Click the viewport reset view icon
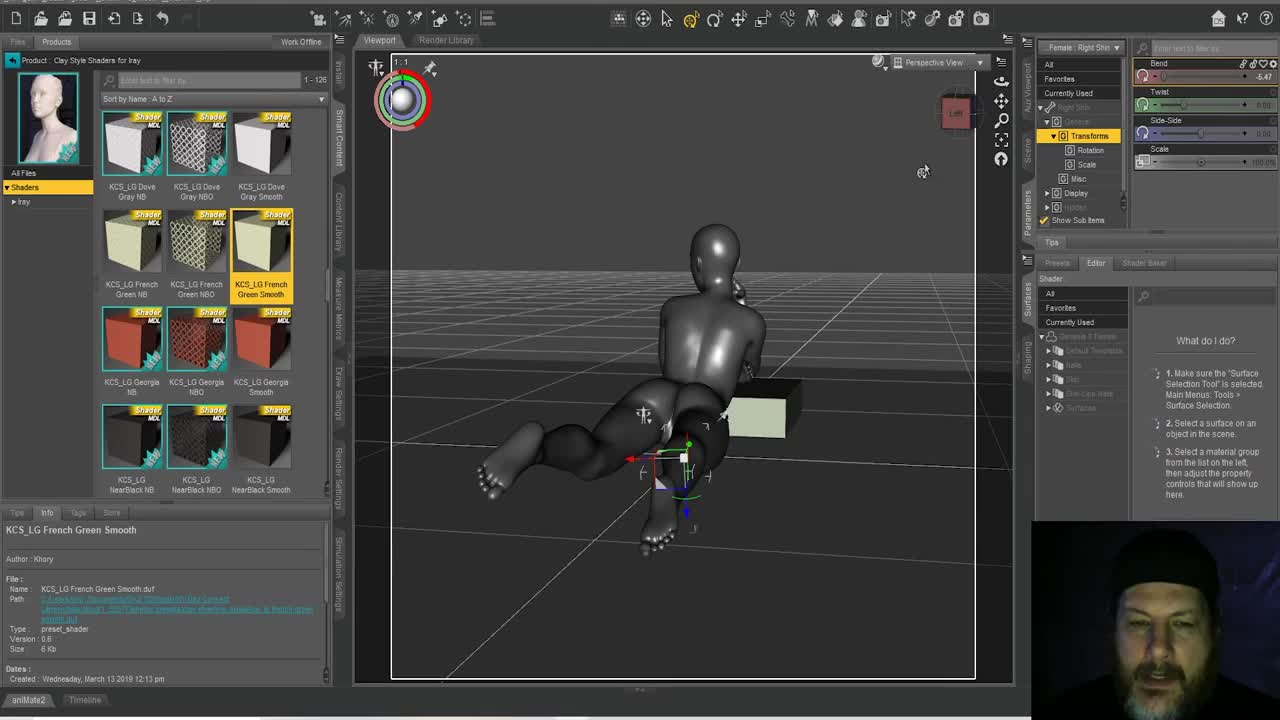Image resolution: width=1280 pixels, height=720 pixels. [1001, 159]
